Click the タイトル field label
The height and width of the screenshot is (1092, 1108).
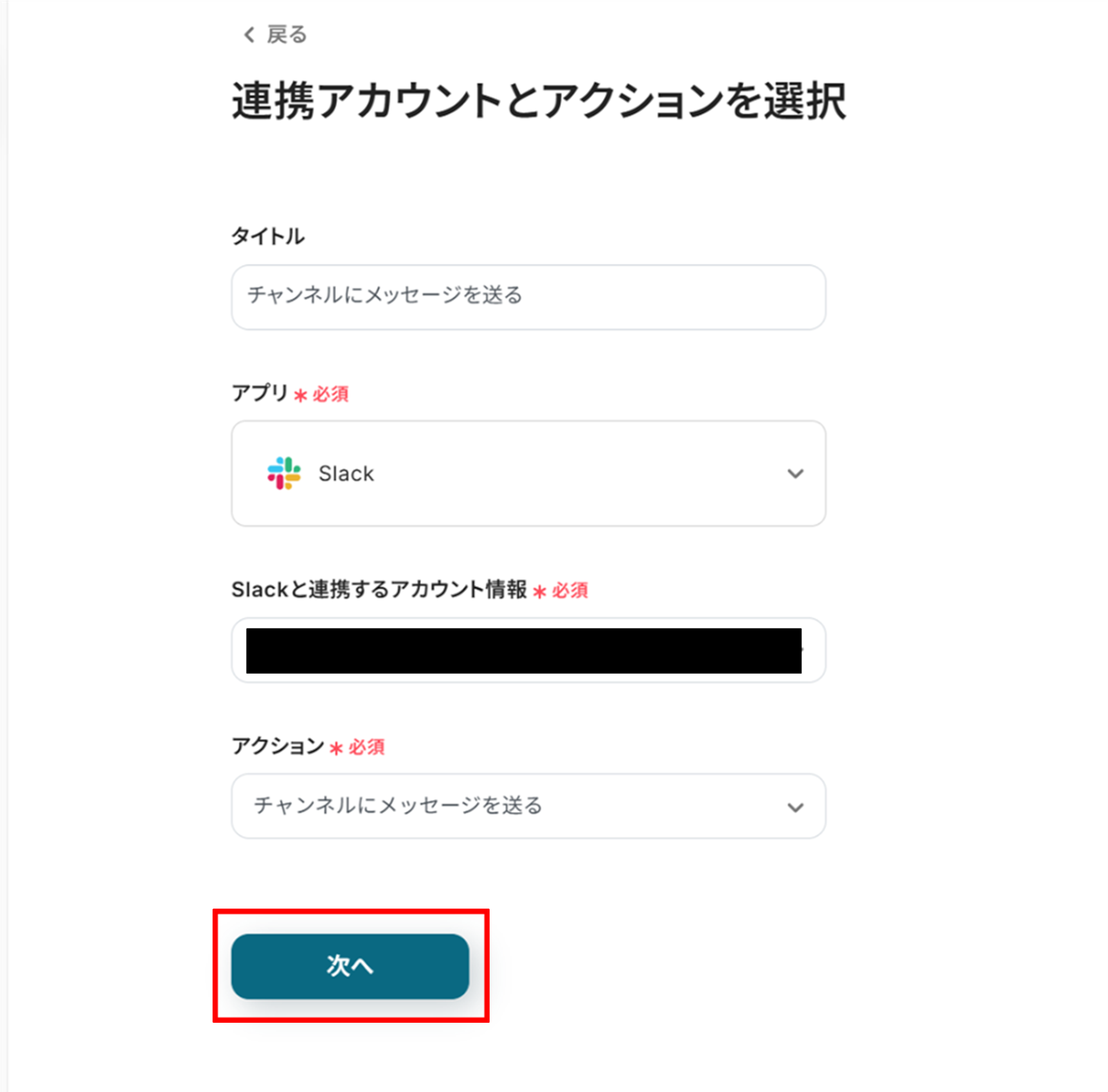[x=267, y=236]
